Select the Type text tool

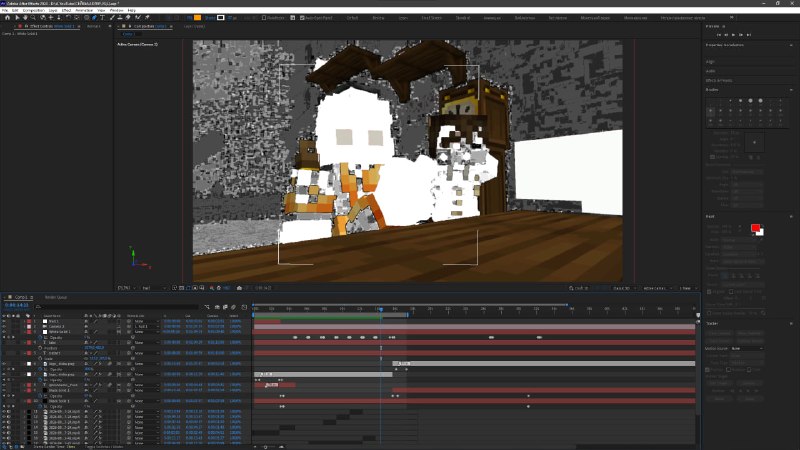click(103, 17)
